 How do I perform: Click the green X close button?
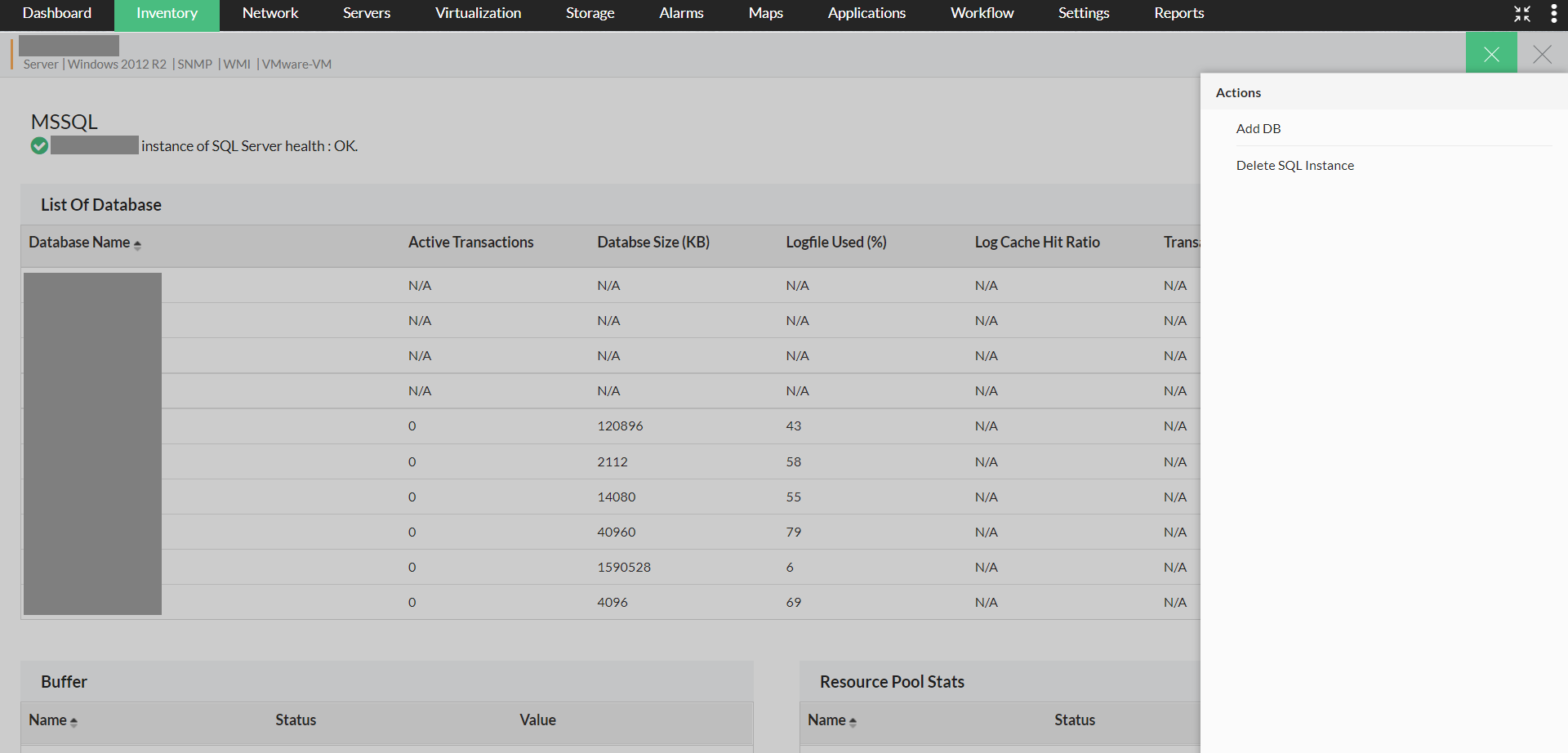[x=1491, y=54]
